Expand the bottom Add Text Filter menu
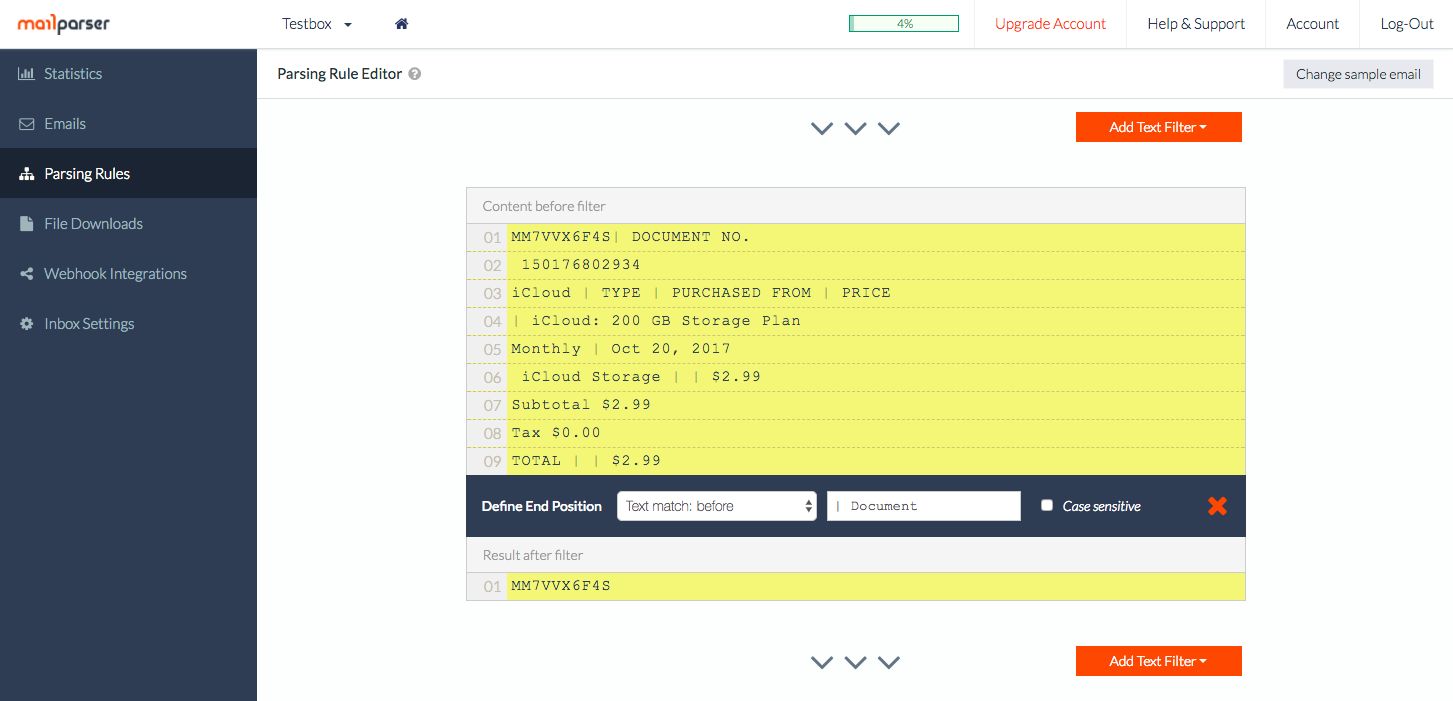Viewport: 1453px width, 701px height. [x=1158, y=661]
